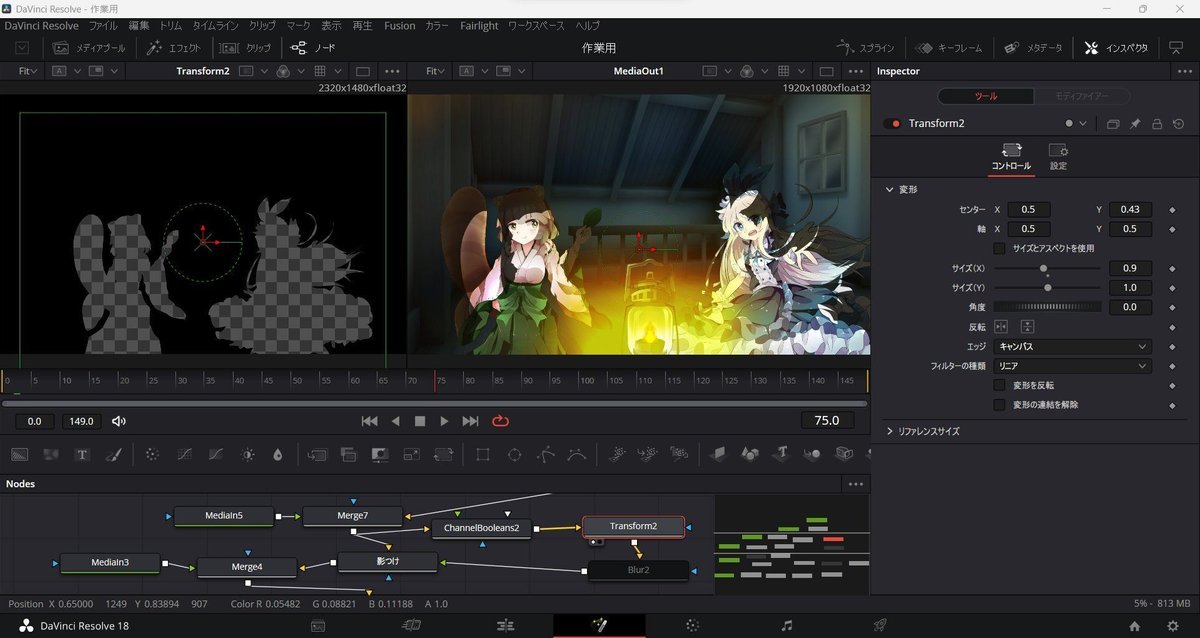The width and height of the screenshot is (1200, 638).
Task: Flip horizontally with the 反転 icon
Action: (1001, 327)
